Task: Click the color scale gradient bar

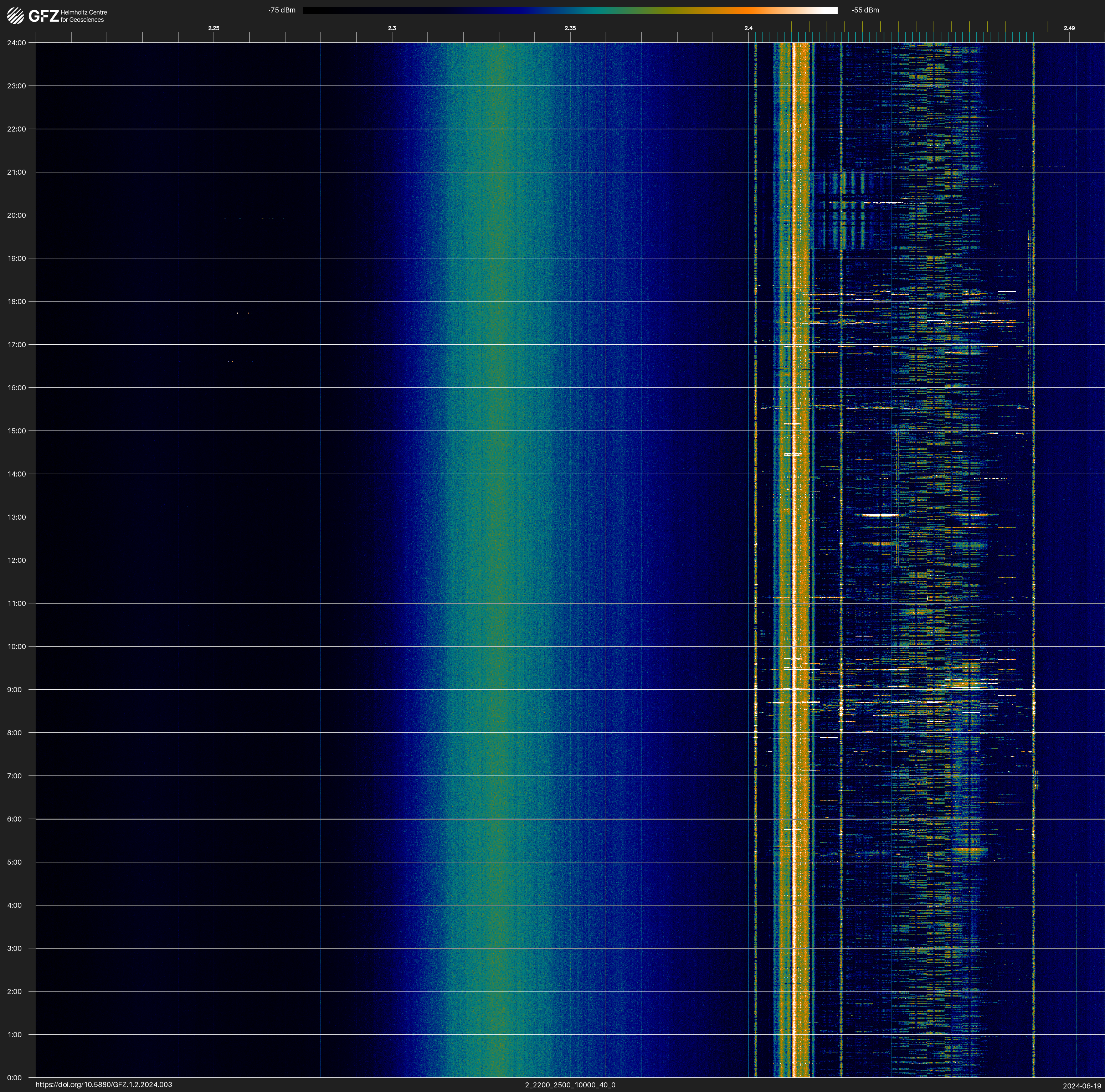Action: [570, 10]
